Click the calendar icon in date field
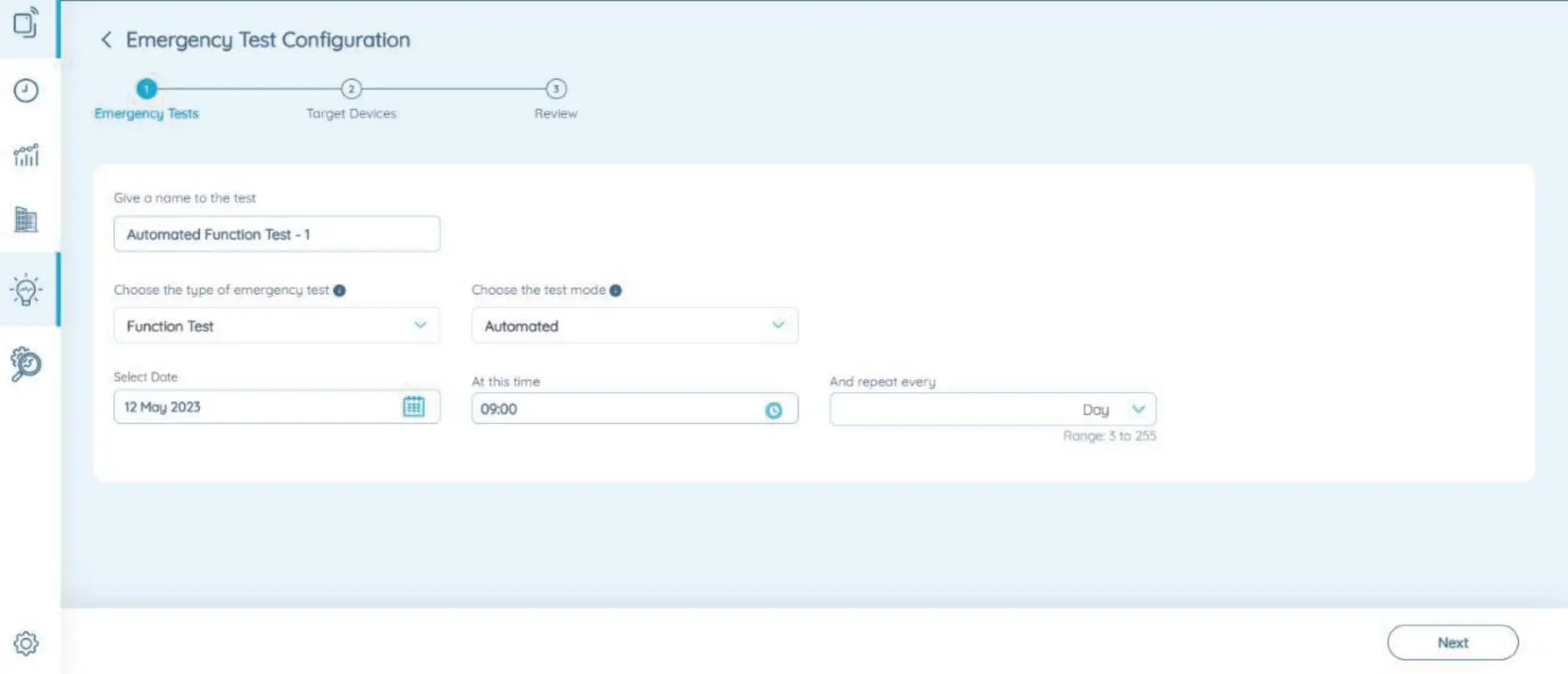The height and width of the screenshot is (674, 1568). tap(413, 406)
